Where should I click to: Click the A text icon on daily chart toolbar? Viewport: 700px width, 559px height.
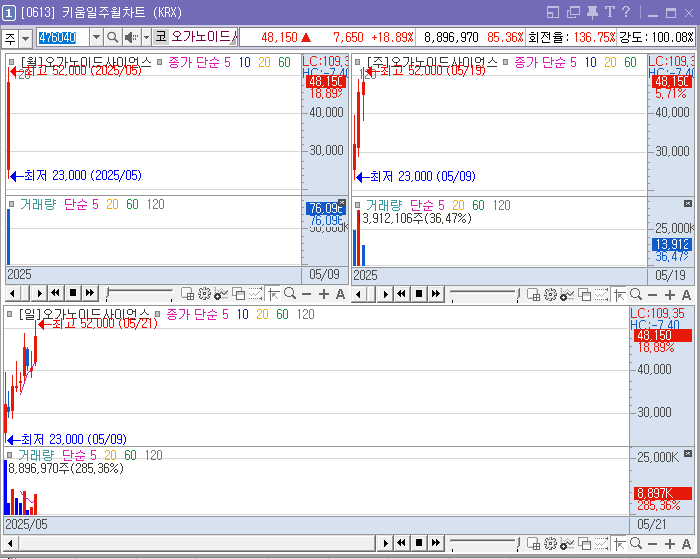tap(687, 544)
